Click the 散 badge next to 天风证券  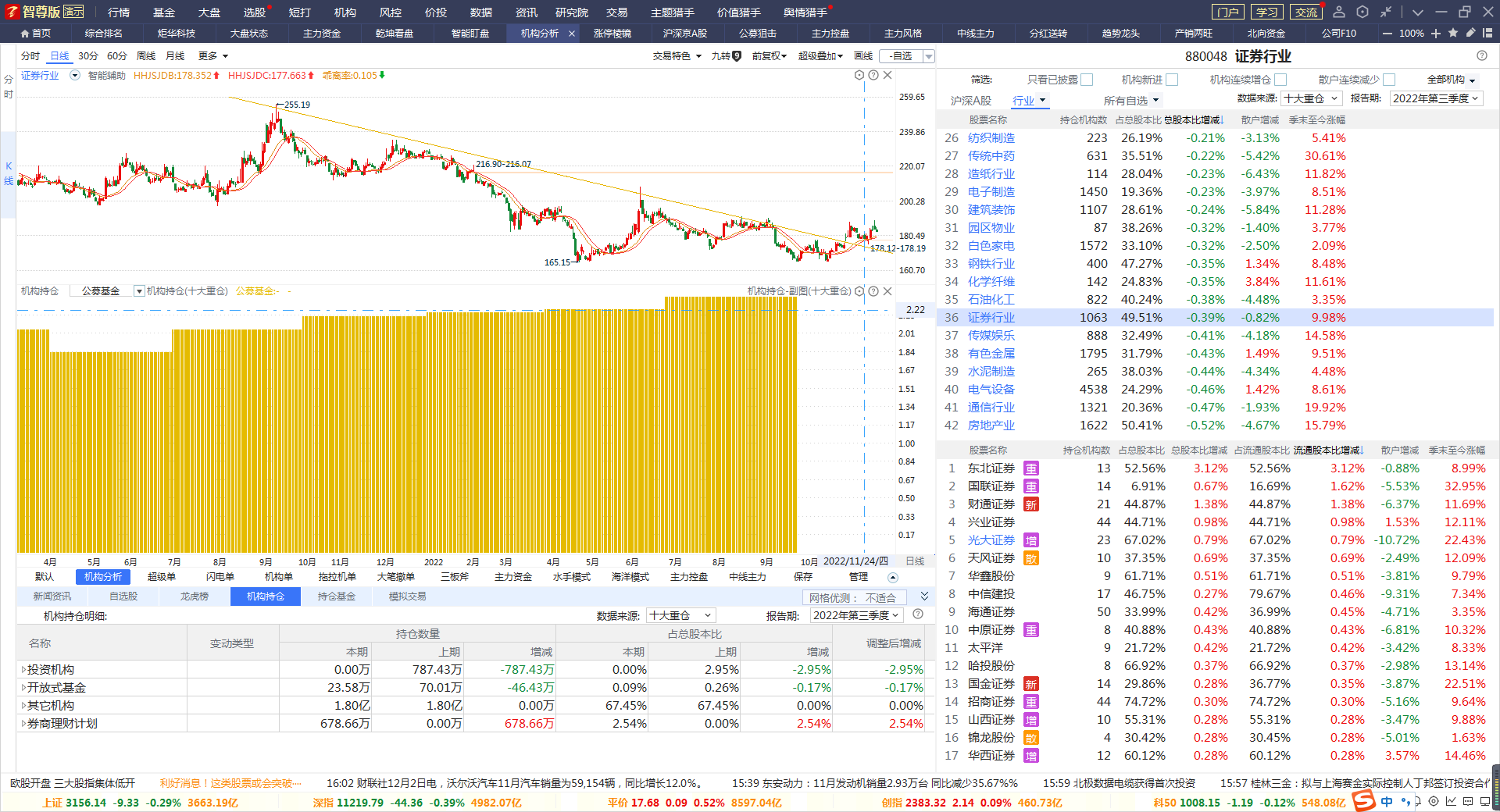pyautogui.click(x=1031, y=558)
